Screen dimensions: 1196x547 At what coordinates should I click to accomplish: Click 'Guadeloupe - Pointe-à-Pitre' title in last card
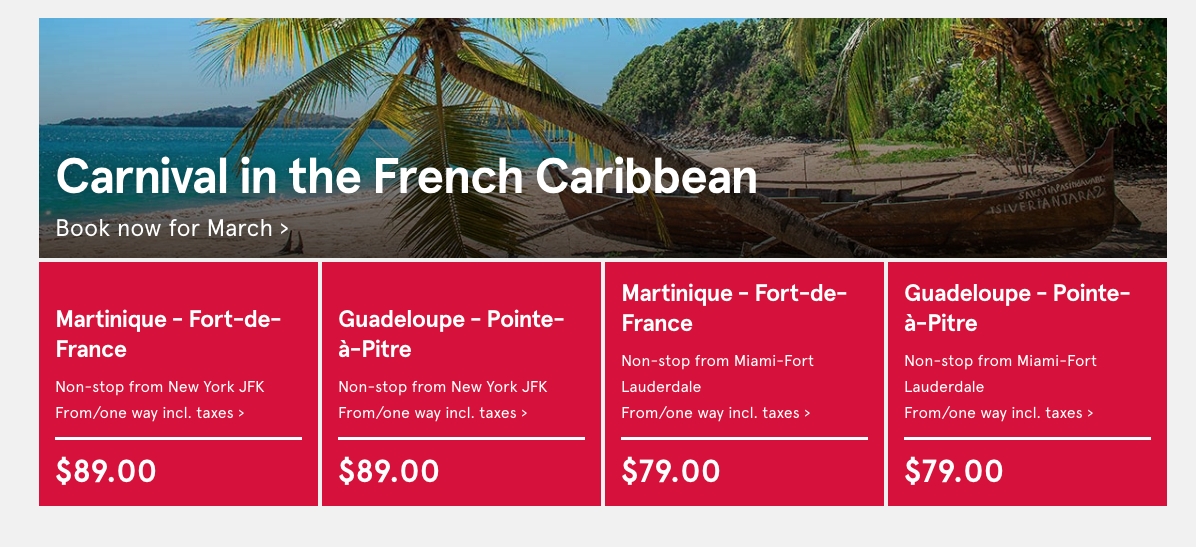click(1018, 307)
